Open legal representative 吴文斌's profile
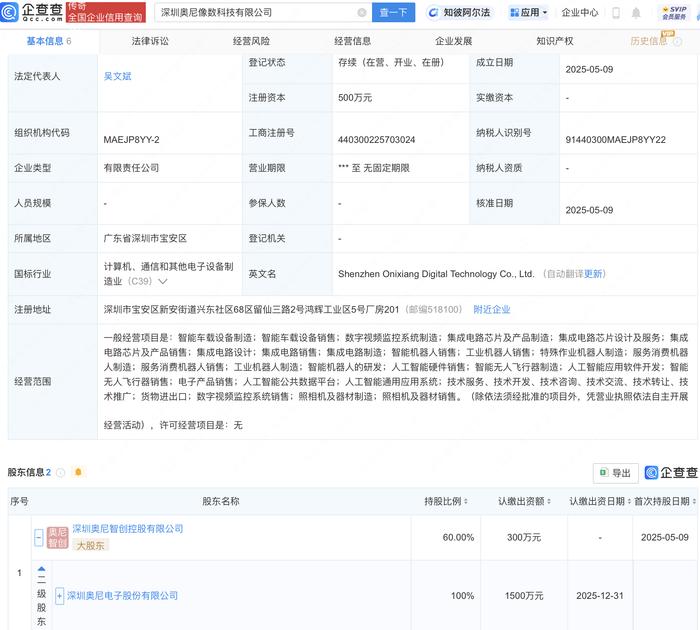This screenshot has height=630, width=700. pos(117,76)
